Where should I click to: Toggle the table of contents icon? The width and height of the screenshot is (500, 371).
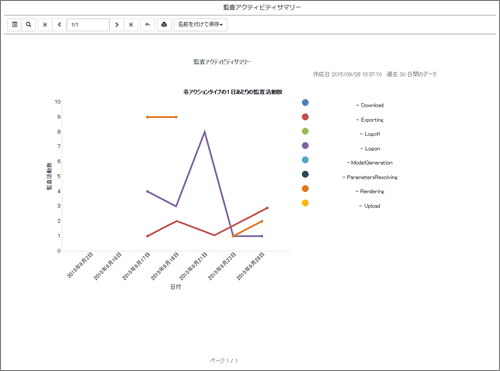14,25
